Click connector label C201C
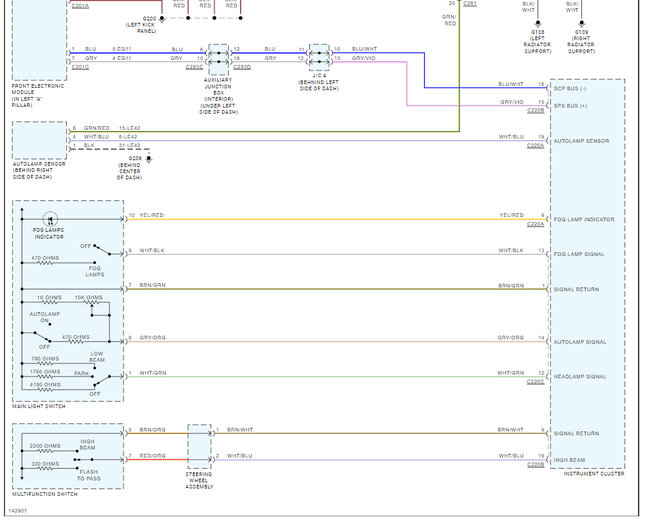650x520 pixels. pos(80,67)
